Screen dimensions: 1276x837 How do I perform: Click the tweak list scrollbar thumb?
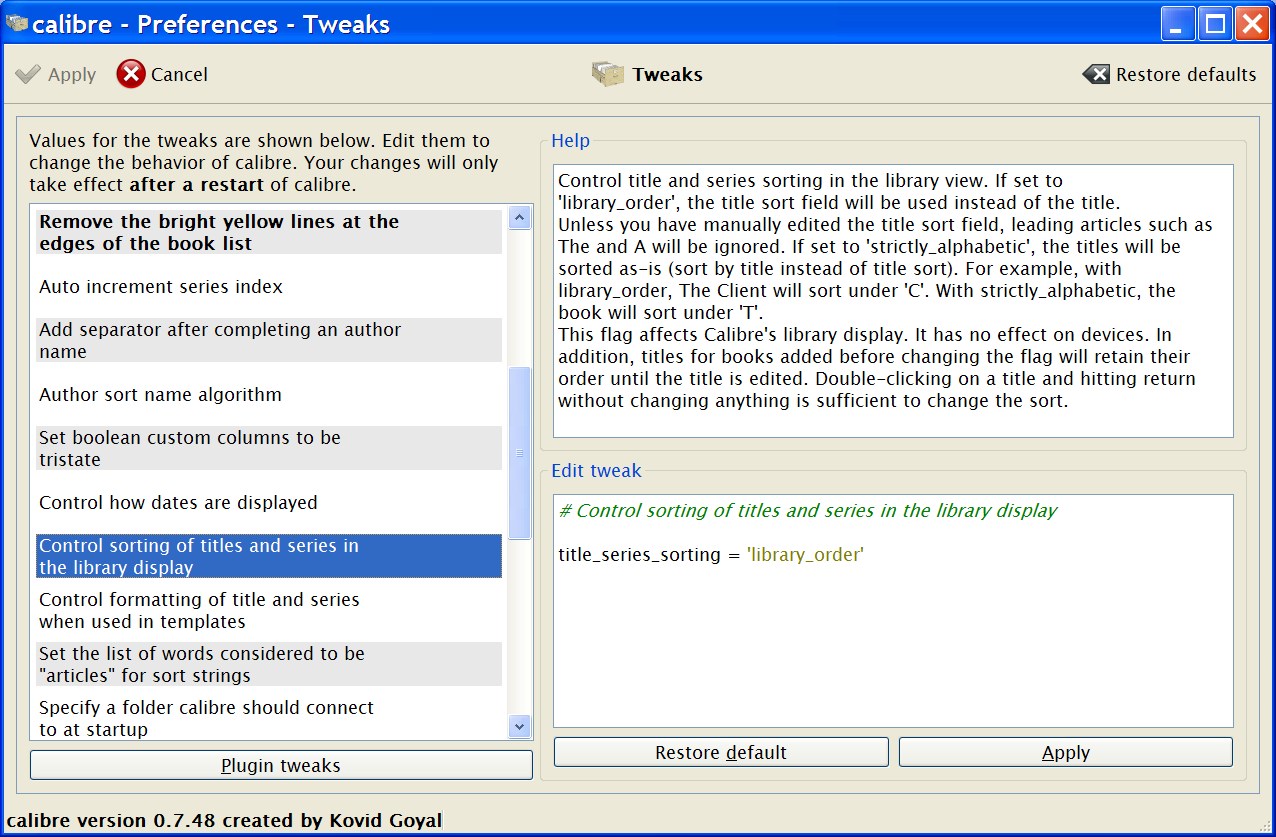(x=519, y=453)
